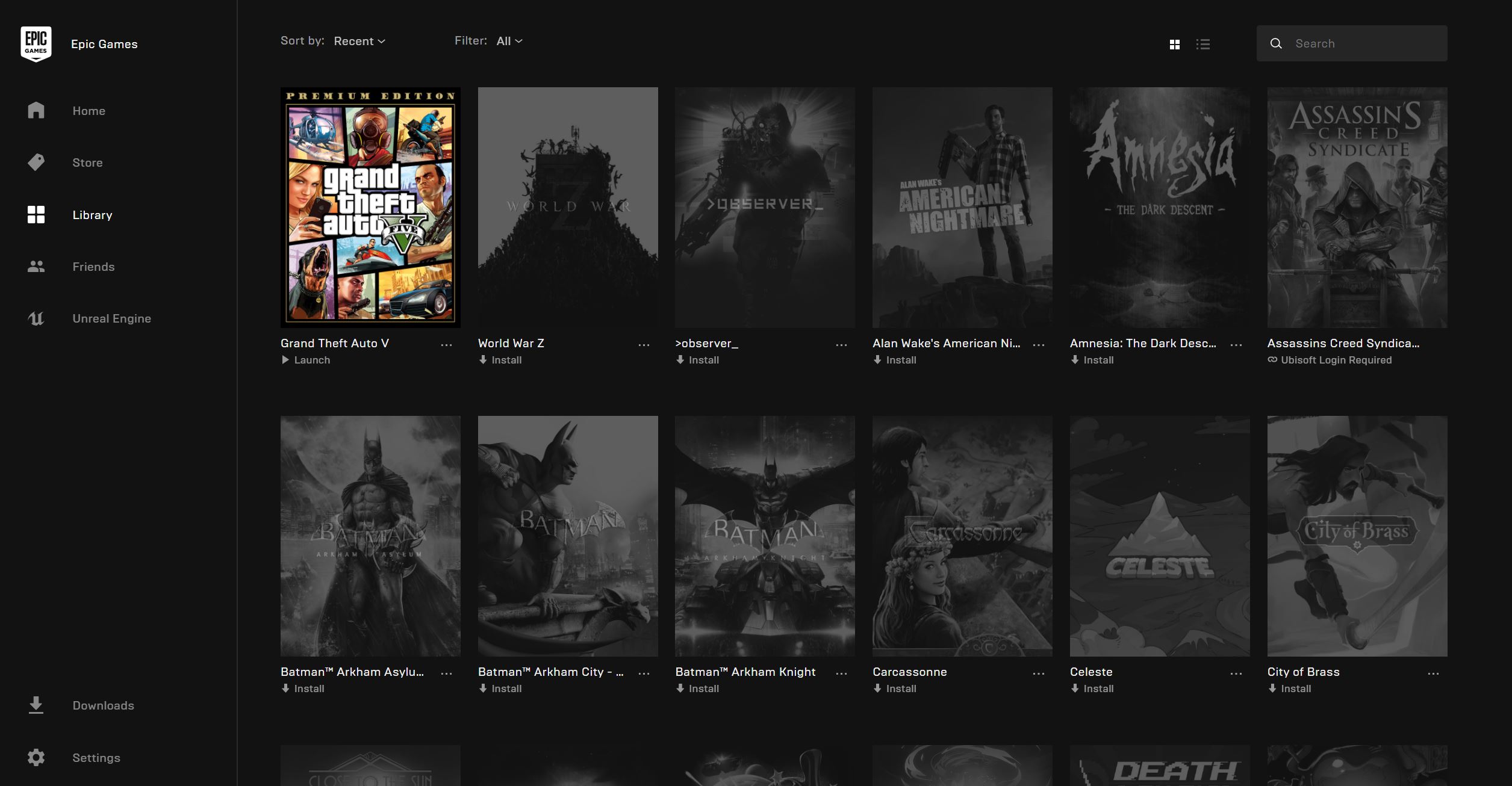Open the Carcassonne cover art
This screenshot has width=1512, height=786.
962,536
